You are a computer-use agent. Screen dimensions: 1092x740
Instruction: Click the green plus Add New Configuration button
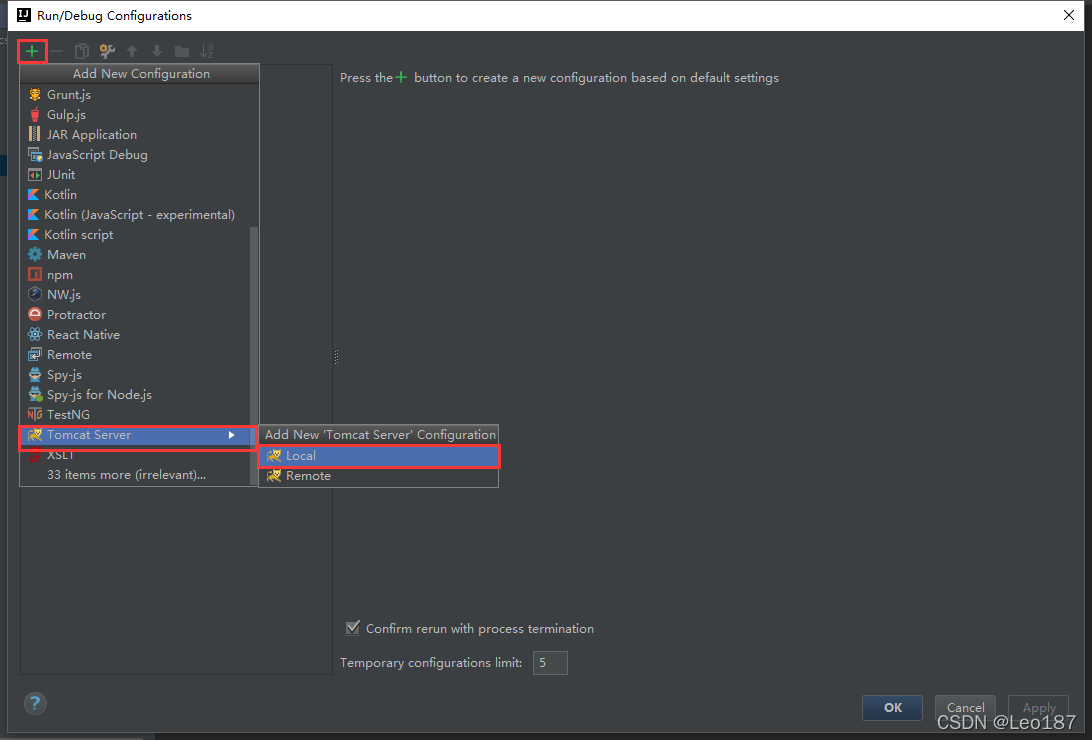pos(32,51)
